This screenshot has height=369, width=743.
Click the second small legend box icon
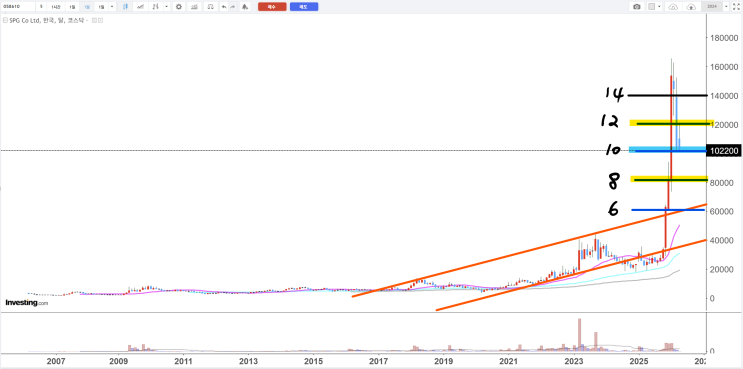point(100,20)
